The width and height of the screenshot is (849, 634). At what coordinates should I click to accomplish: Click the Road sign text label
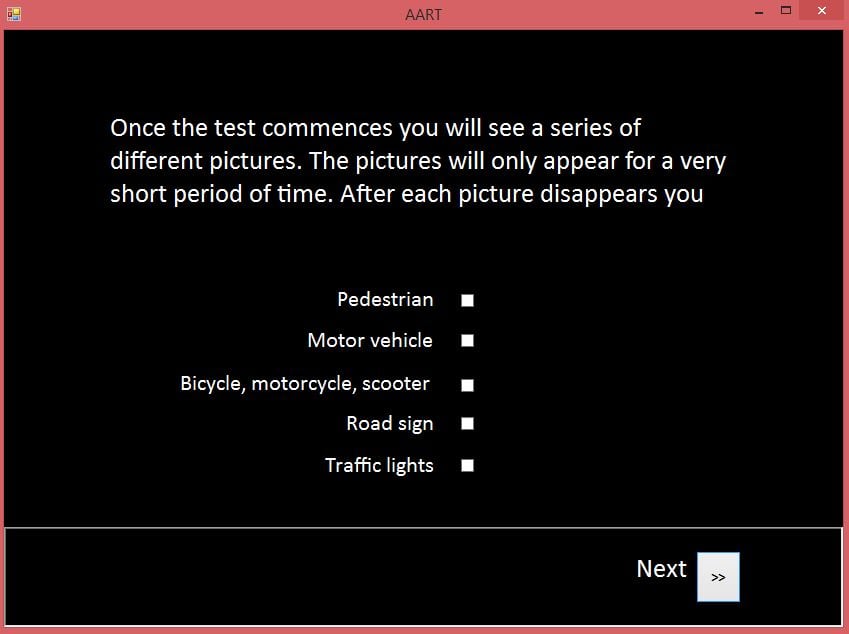tap(390, 424)
